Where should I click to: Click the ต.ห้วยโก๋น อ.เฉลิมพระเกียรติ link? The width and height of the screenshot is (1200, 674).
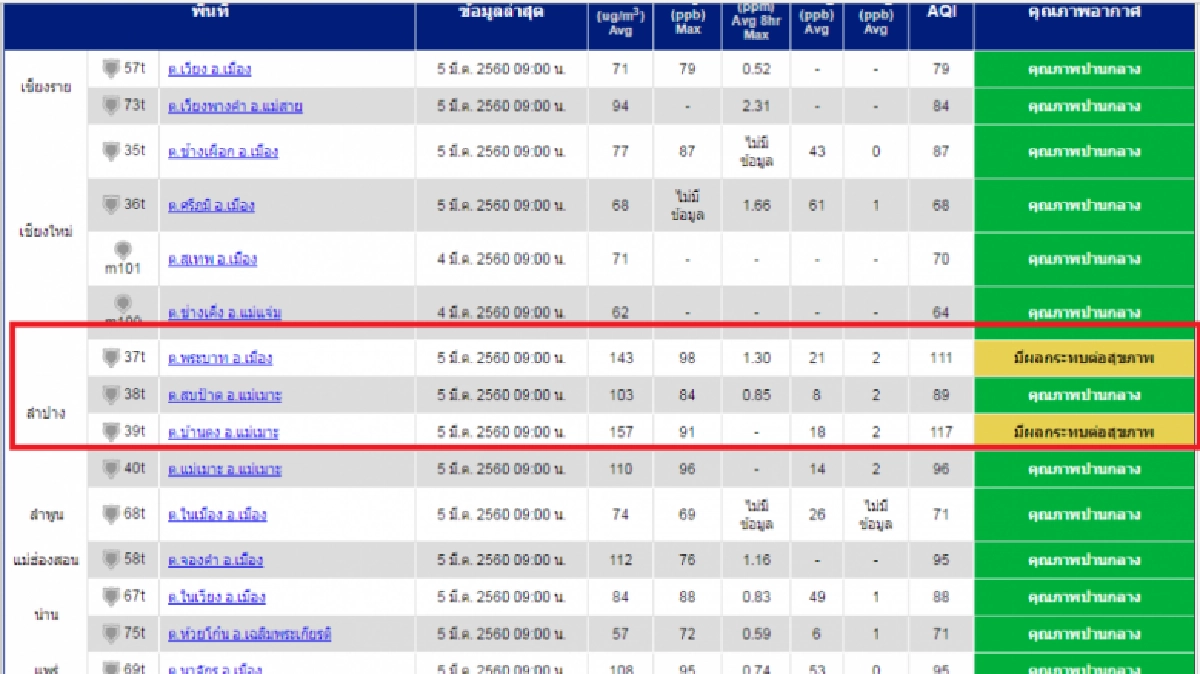coord(250,634)
